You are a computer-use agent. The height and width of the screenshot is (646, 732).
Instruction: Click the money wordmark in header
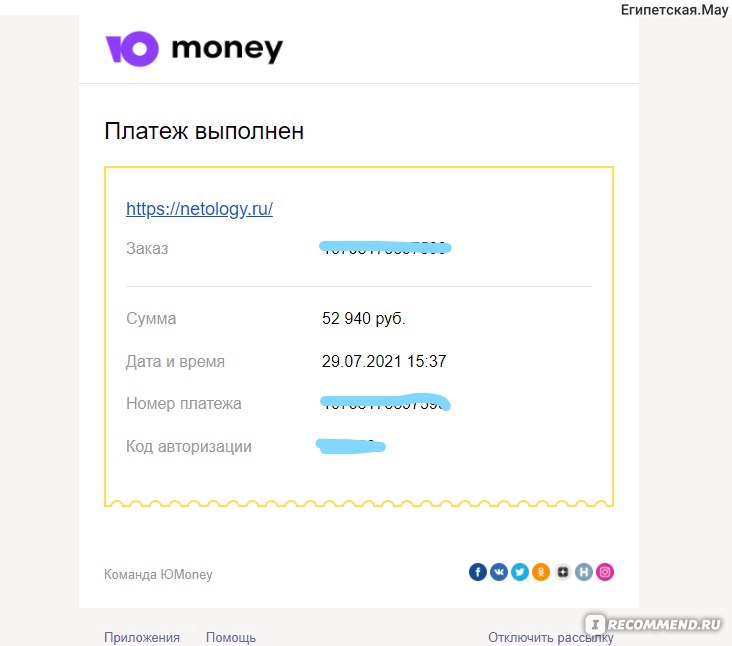227,49
